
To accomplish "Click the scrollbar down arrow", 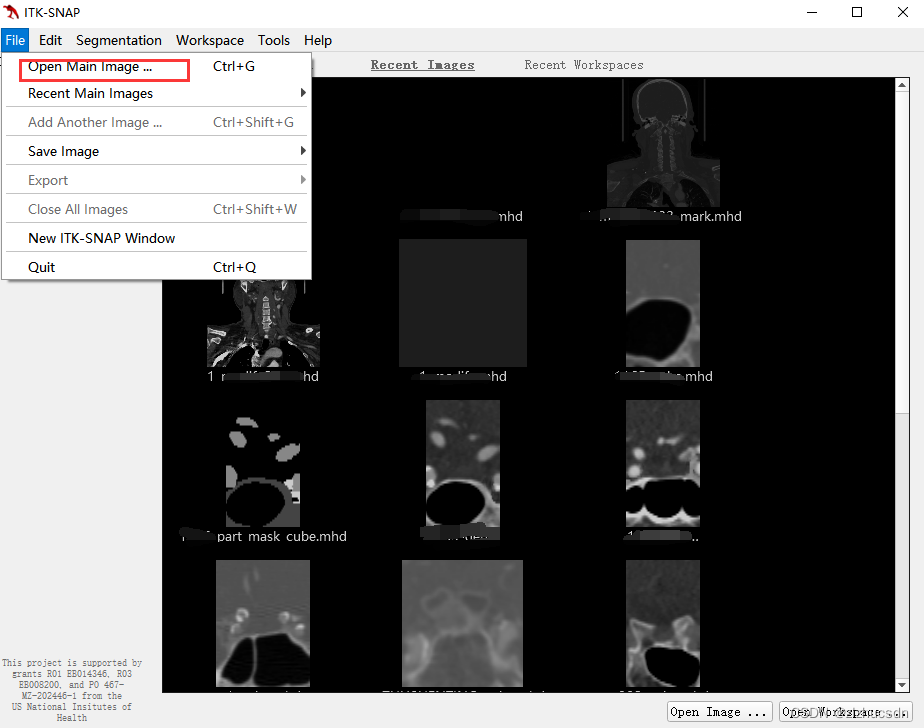I will (x=902, y=685).
